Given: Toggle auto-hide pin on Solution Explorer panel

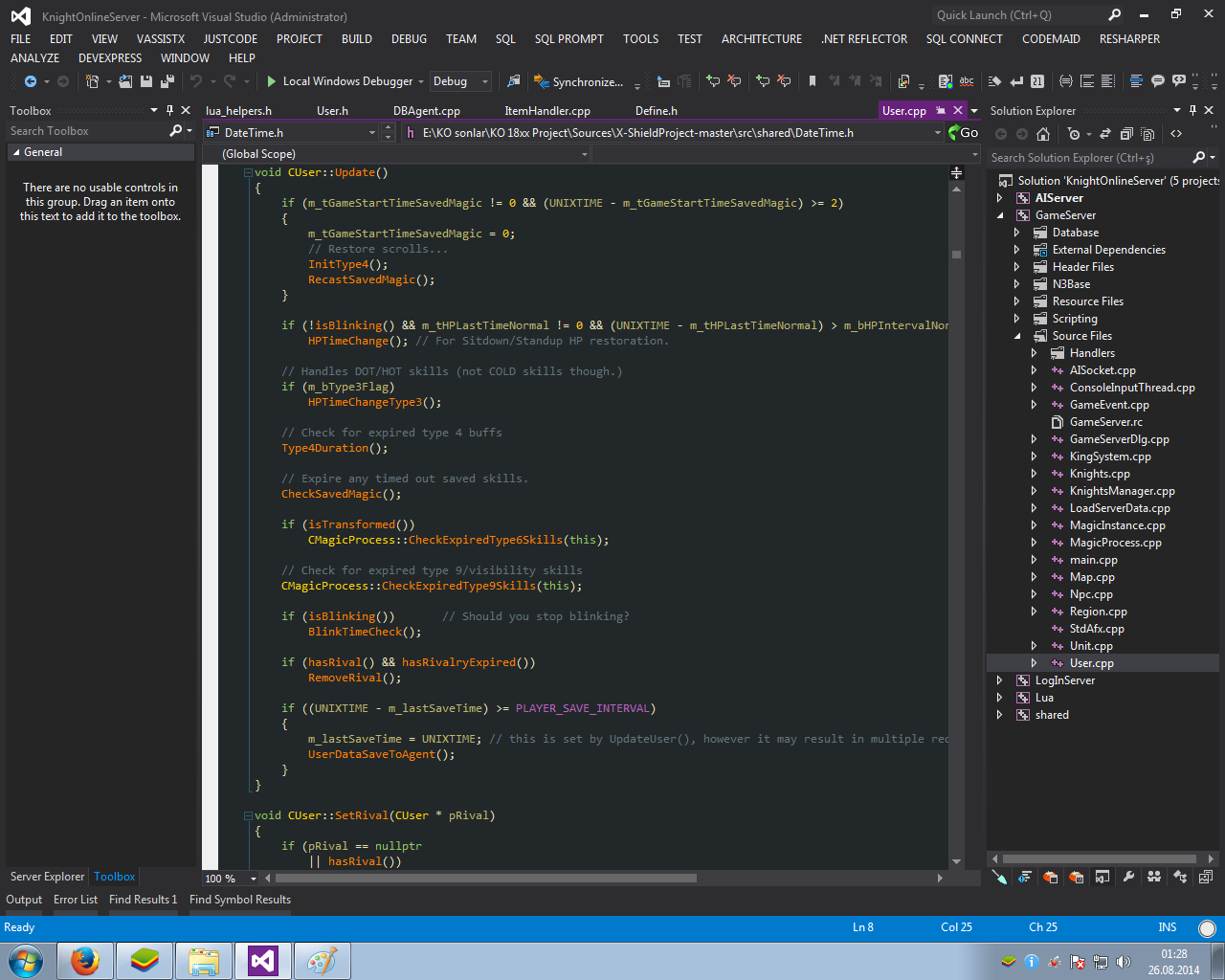Looking at the screenshot, I should tap(1192, 111).
